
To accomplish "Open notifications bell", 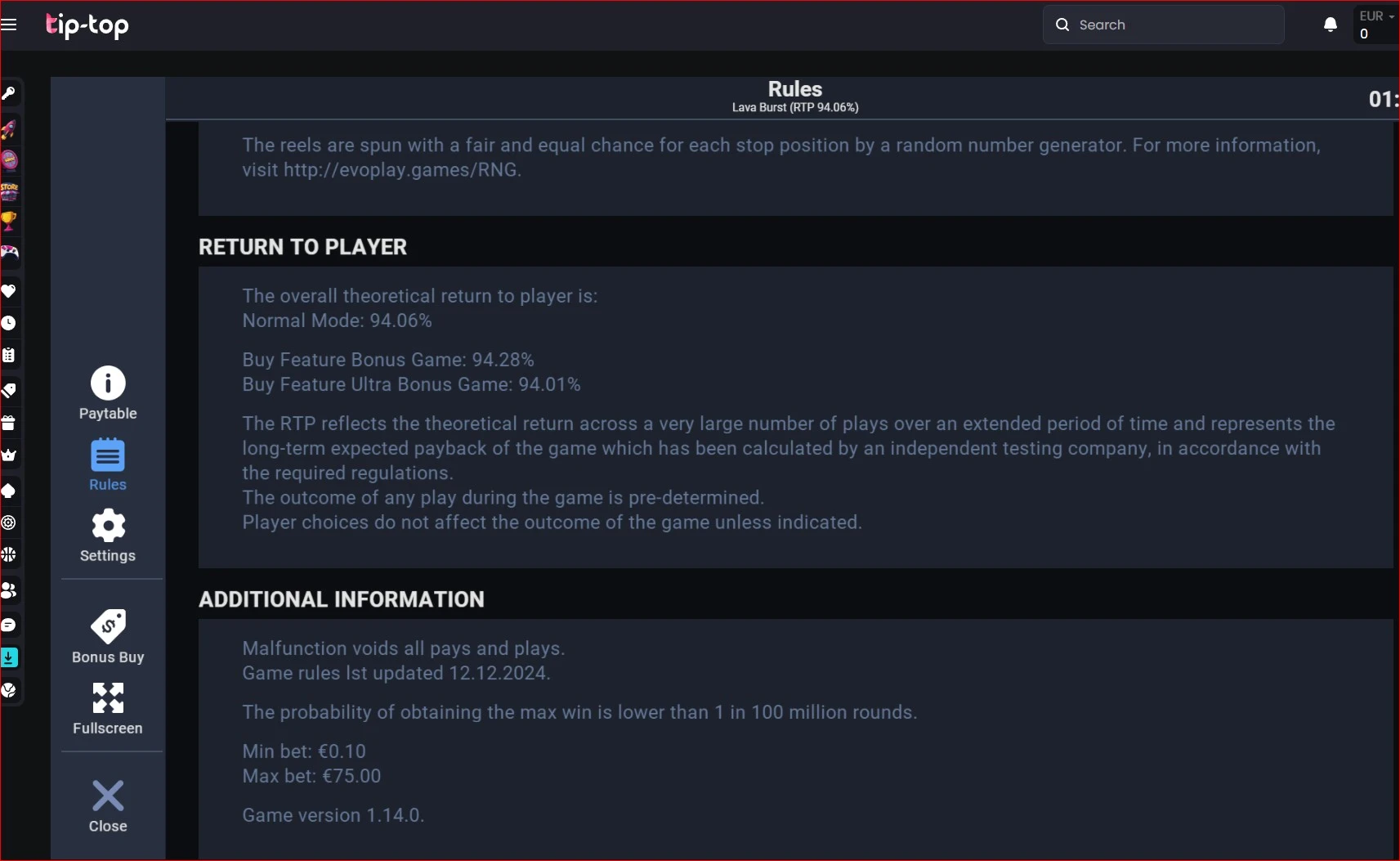I will coord(1330,25).
